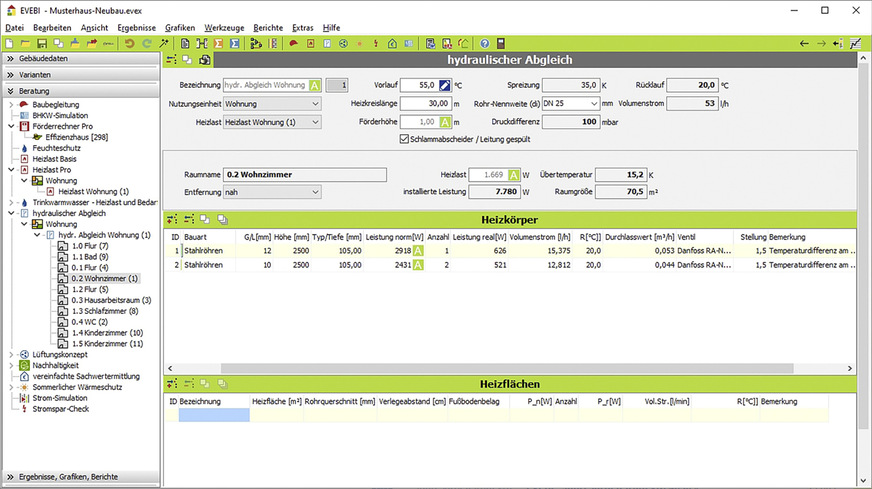Screen dimensions: 872x489
Task: Click the blue pencil icon beside Vorlauf
Action: coord(444,85)
